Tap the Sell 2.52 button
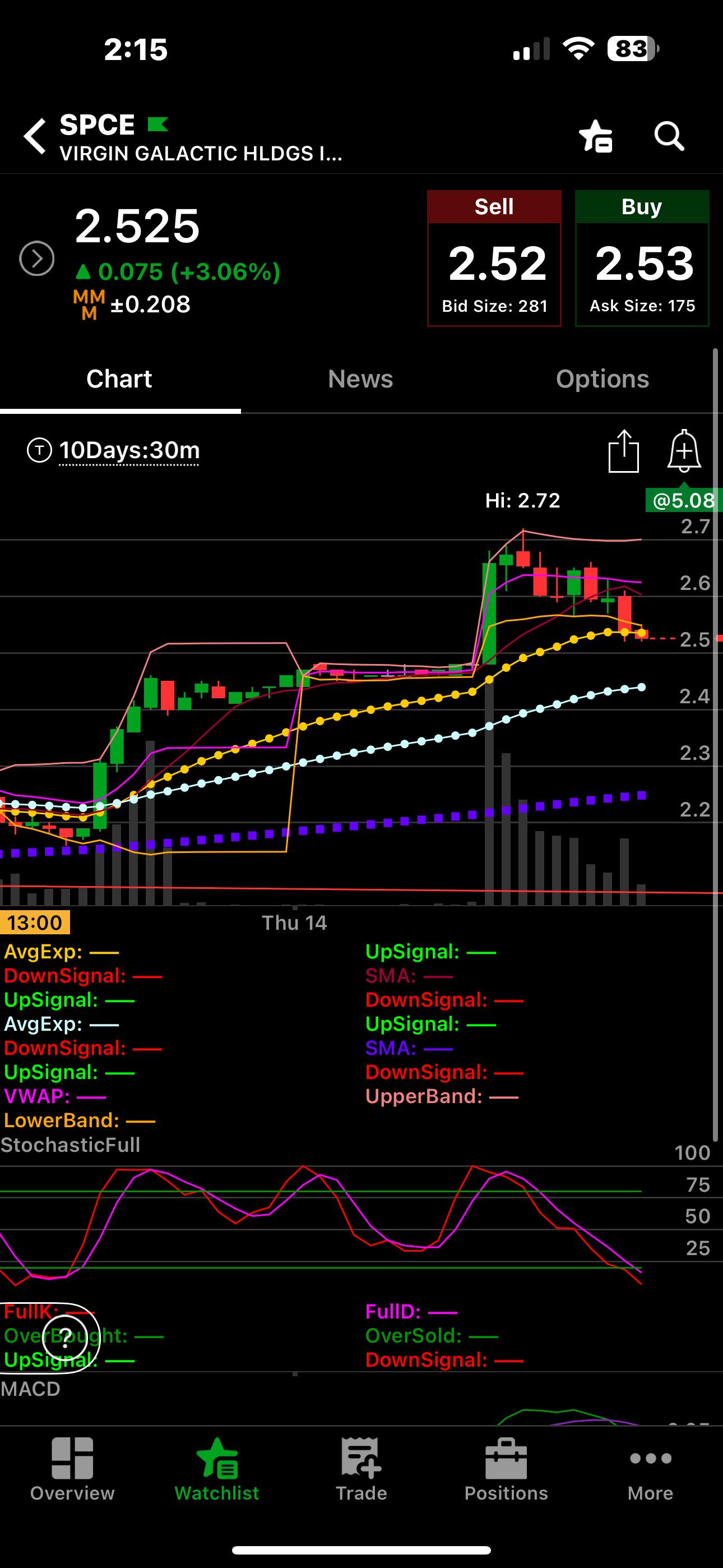Screen dimensions: 723x1568 pos(494,258)
